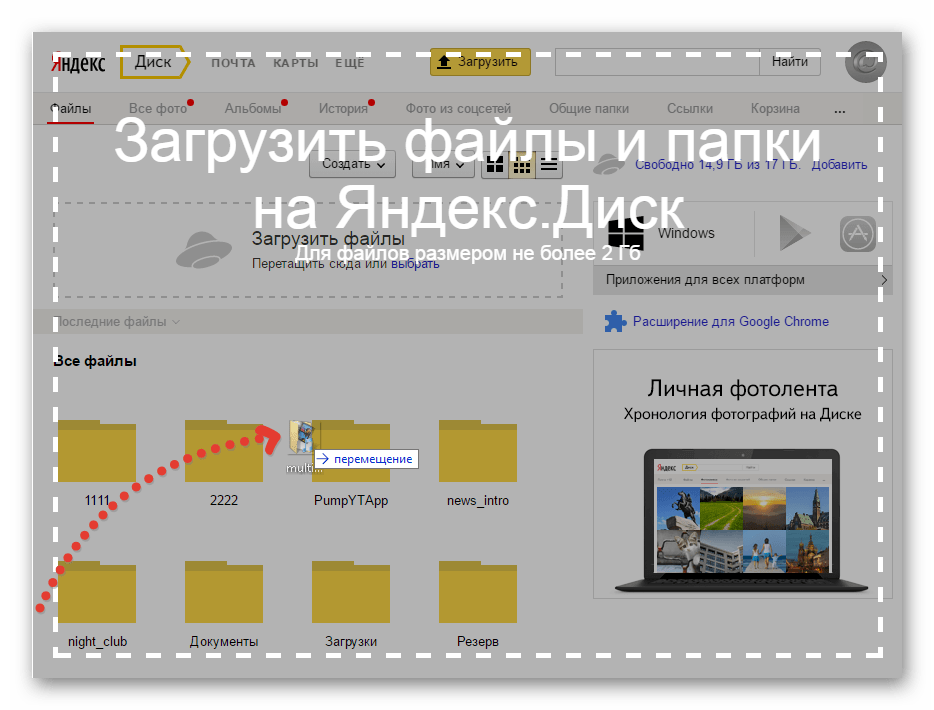Switch to small grid view
The height and width of the screenshot is (710, 934).
click(521, 165)
